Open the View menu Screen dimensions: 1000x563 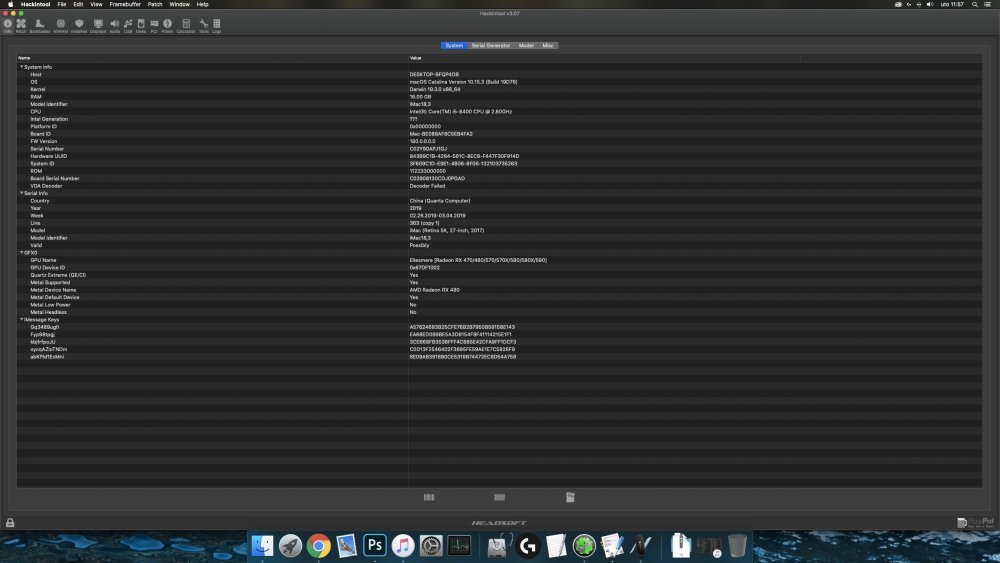pyautogui.click(x=96, y=4)
